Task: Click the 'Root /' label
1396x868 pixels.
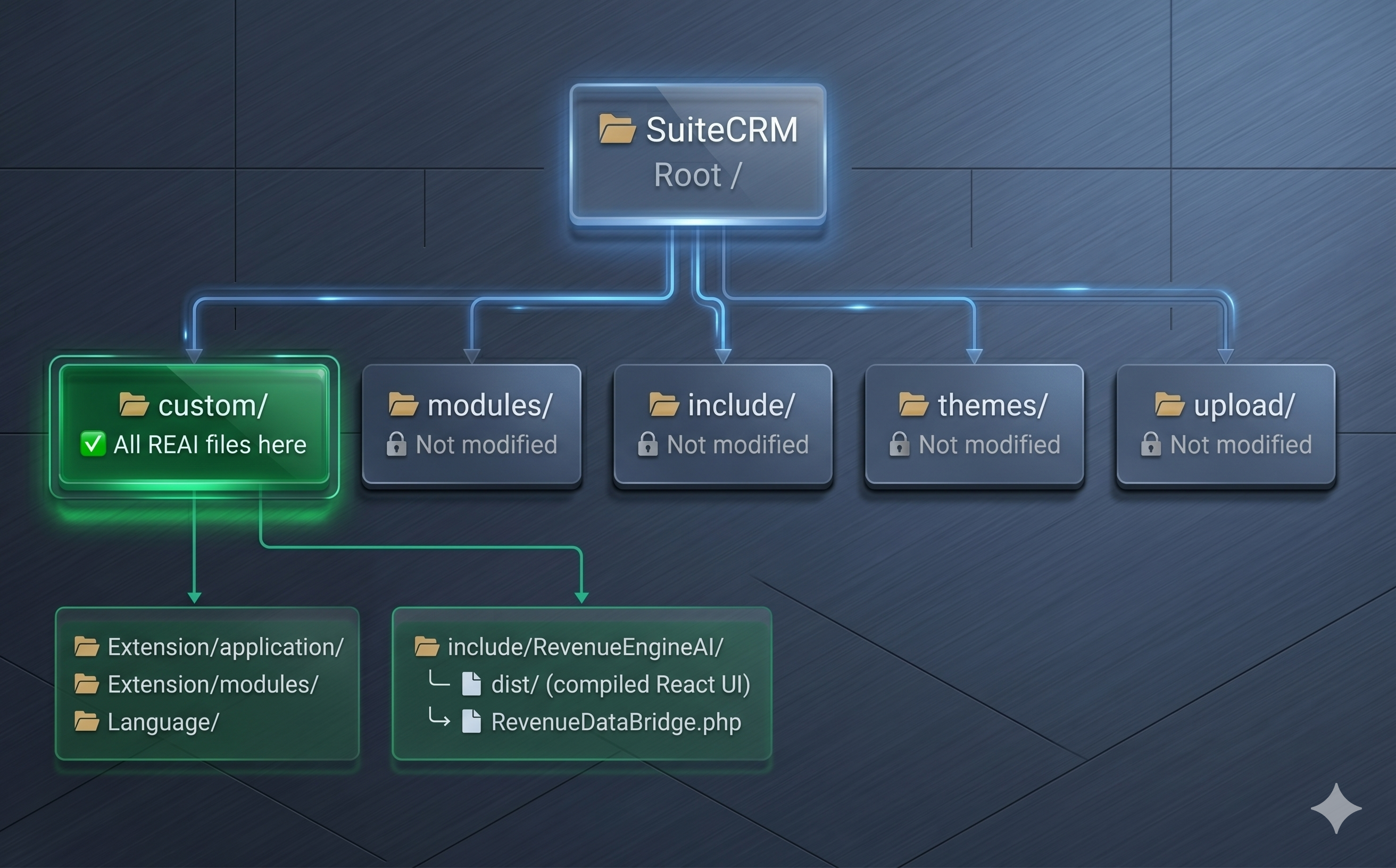Action: (697, 175)
